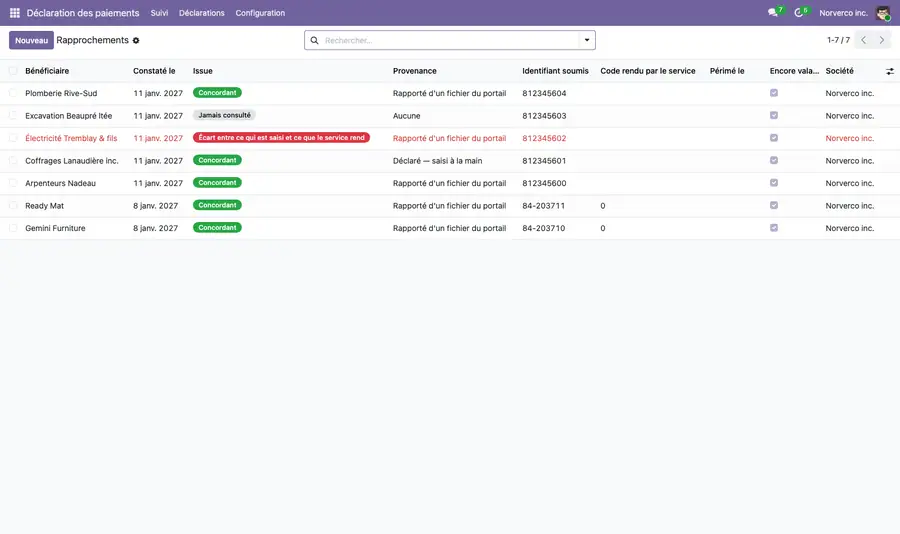Select the Plomberie Rive-Sud row checkbox
900x534 pixels.
[13, 93]
